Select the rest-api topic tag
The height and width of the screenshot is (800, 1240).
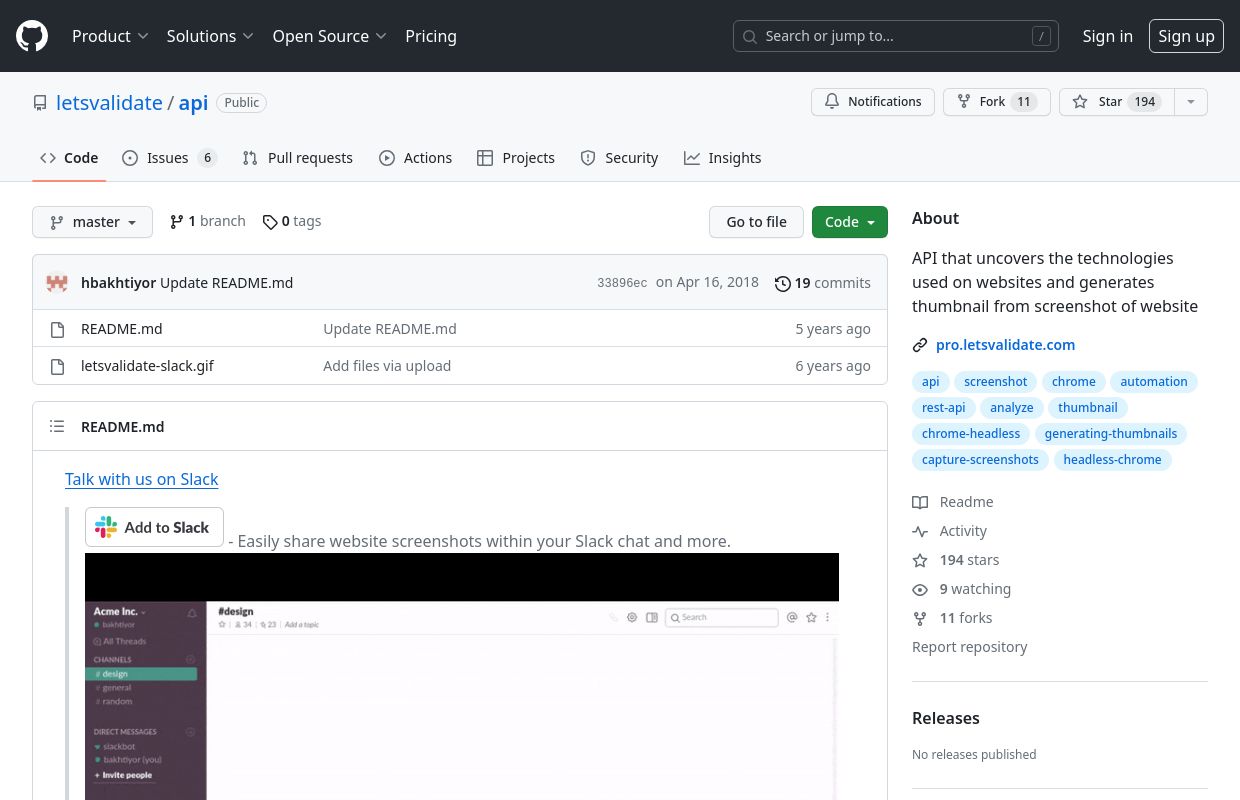[x=944, y=408]
